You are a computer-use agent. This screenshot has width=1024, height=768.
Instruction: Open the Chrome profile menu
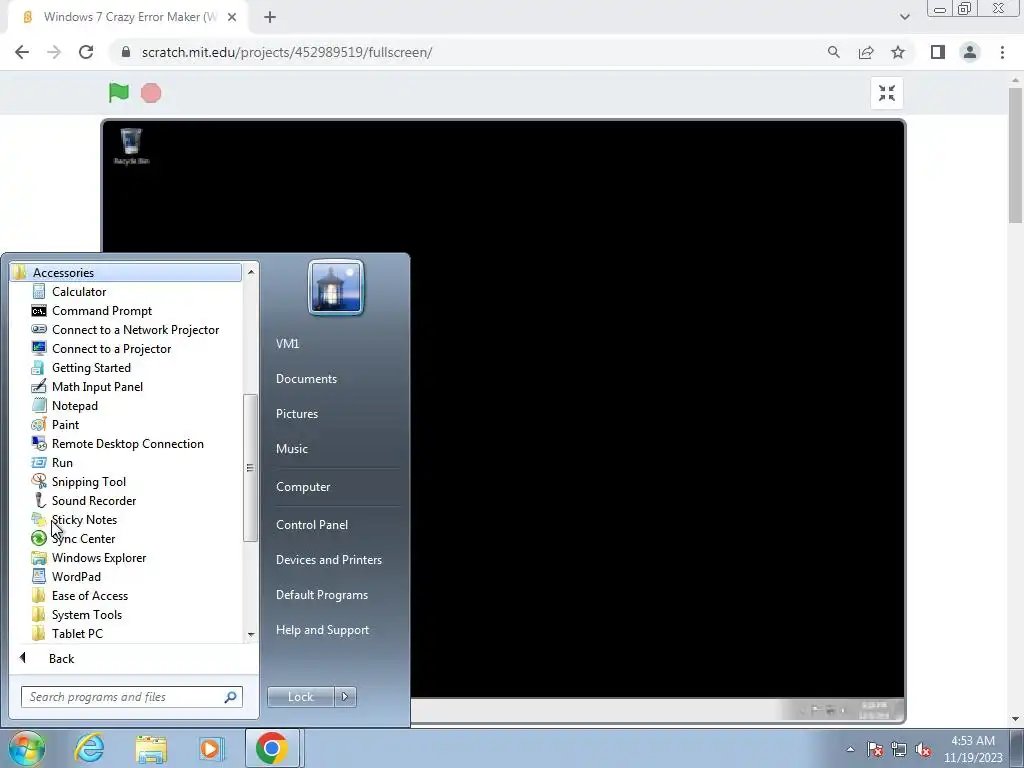pyautogui.click(x=970, y=52)
